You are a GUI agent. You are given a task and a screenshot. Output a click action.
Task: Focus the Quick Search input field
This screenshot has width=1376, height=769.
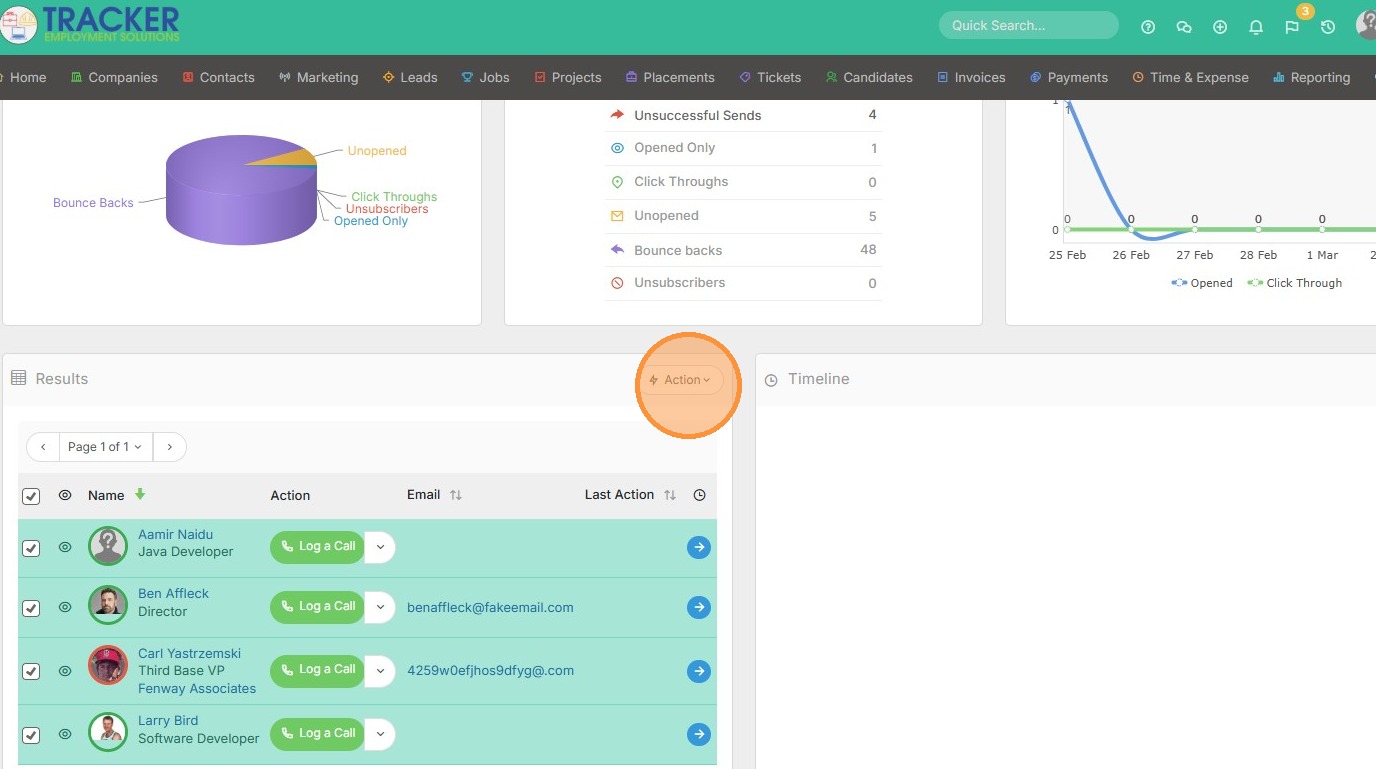(x=1028, y=25)
